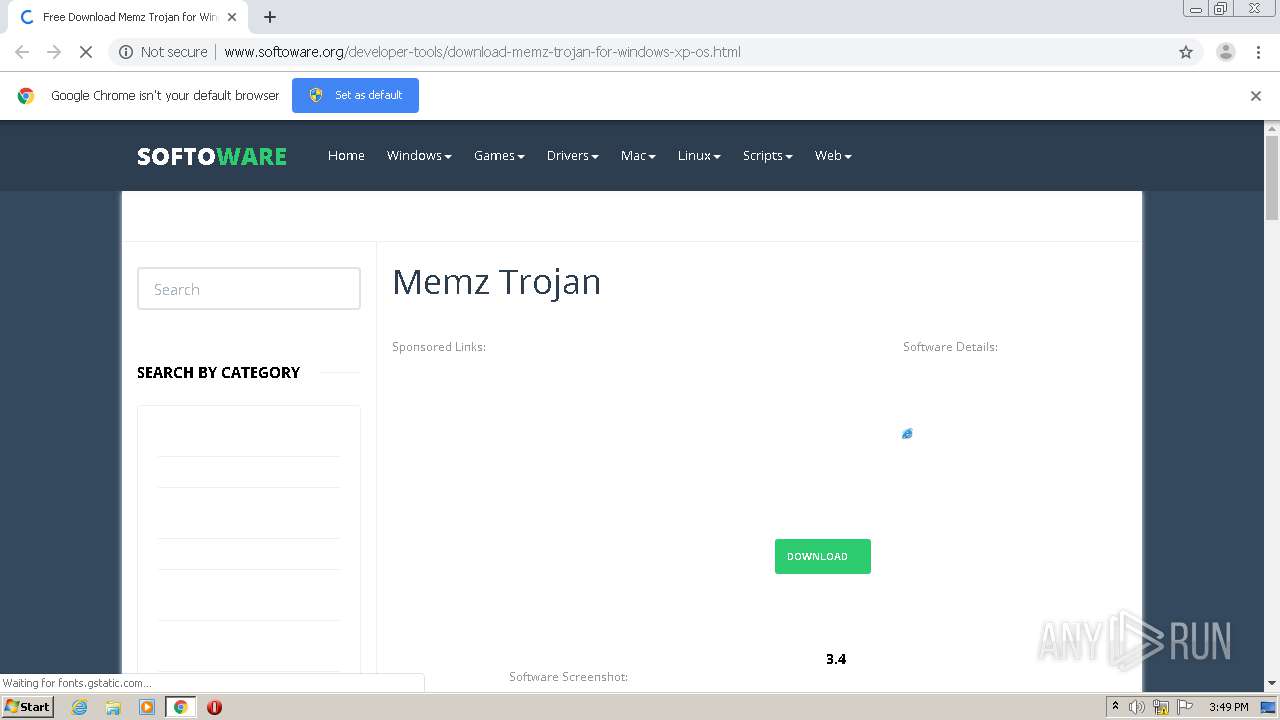Click the small icon under Software Details
Screen dimensions: 1280x720
[907, 433]
